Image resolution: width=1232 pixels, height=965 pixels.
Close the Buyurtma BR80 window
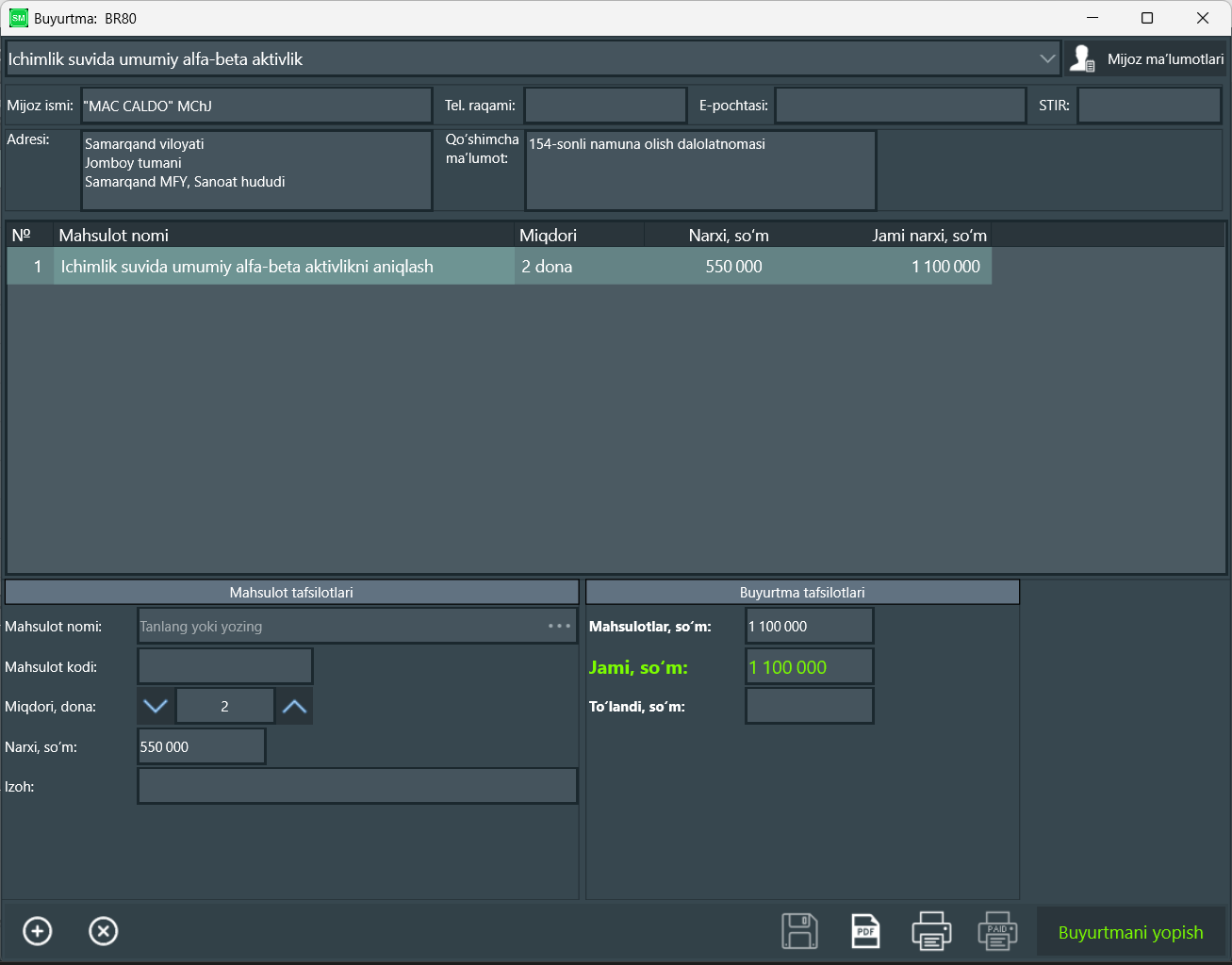click(x=1203, y=18)
